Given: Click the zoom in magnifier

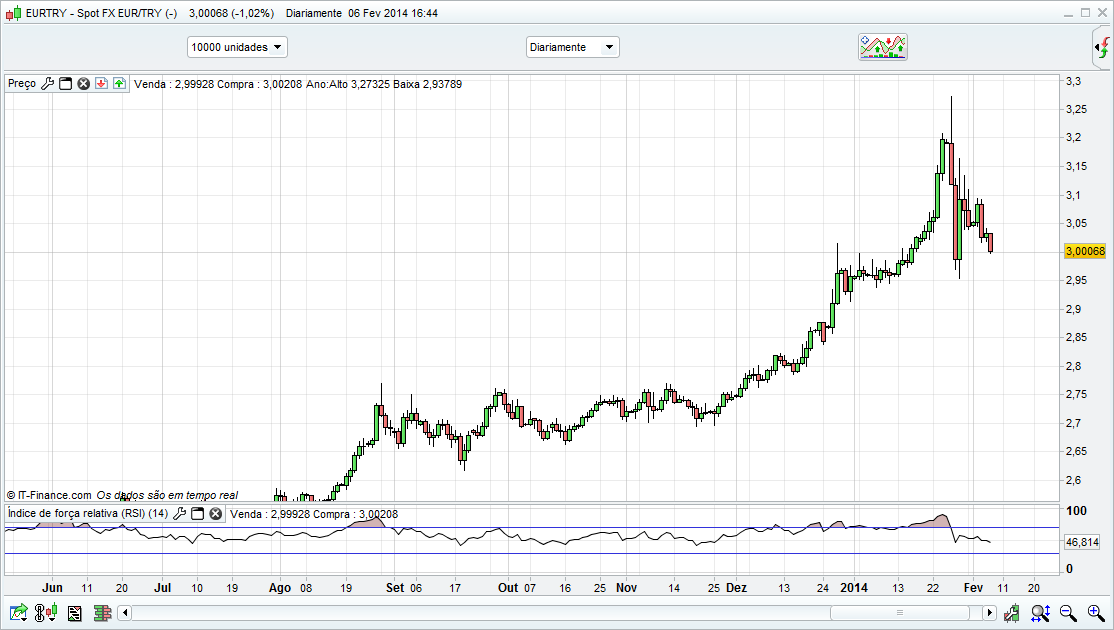Looking at the screenshot, I should pyautogui.click(x=1096, y=613).
